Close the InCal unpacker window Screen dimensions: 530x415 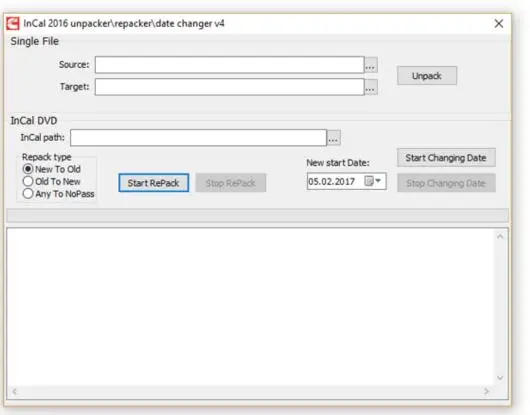point(499,24)
